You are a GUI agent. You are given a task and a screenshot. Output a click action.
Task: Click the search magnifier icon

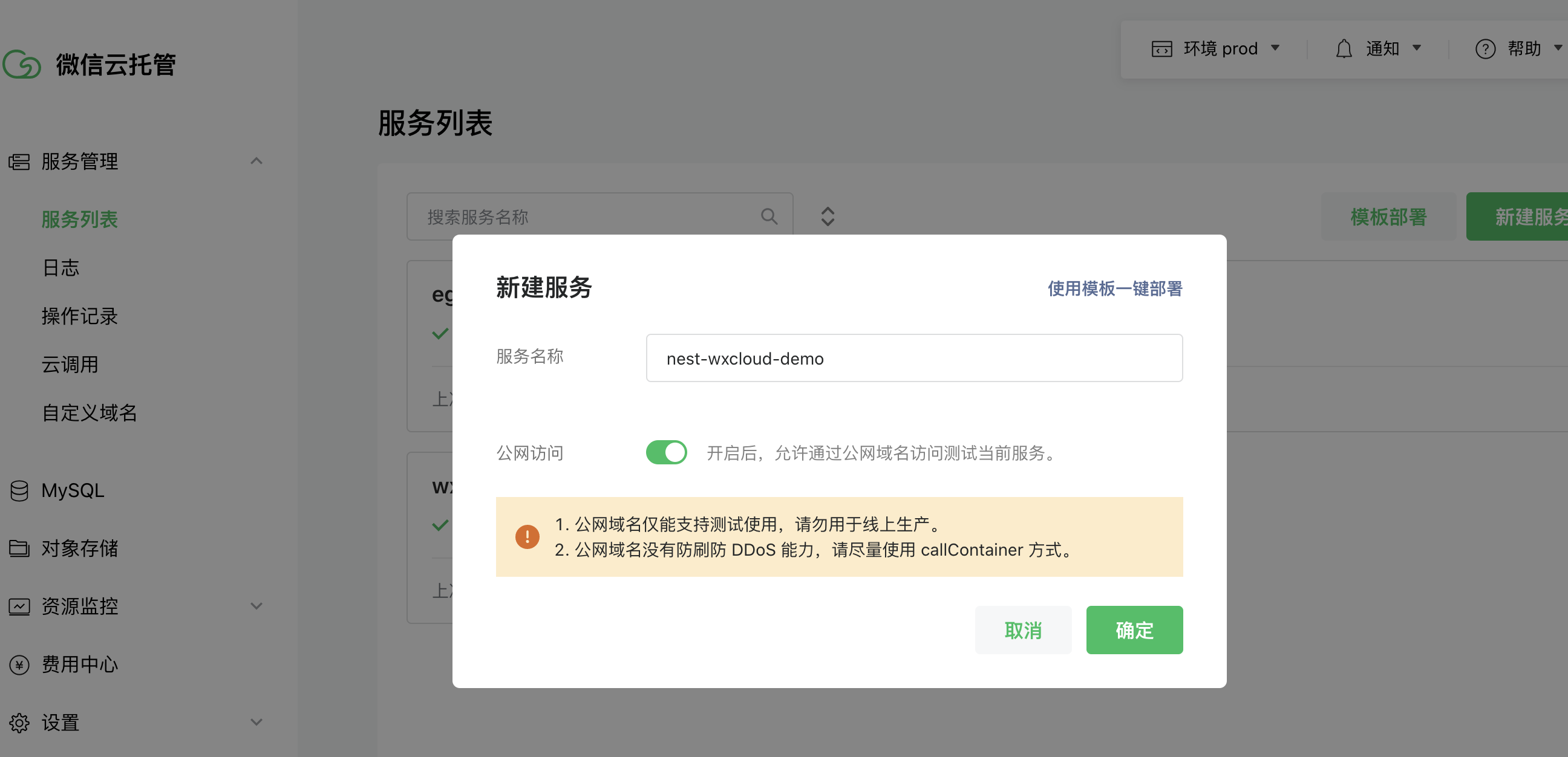(x=769, y=216)
